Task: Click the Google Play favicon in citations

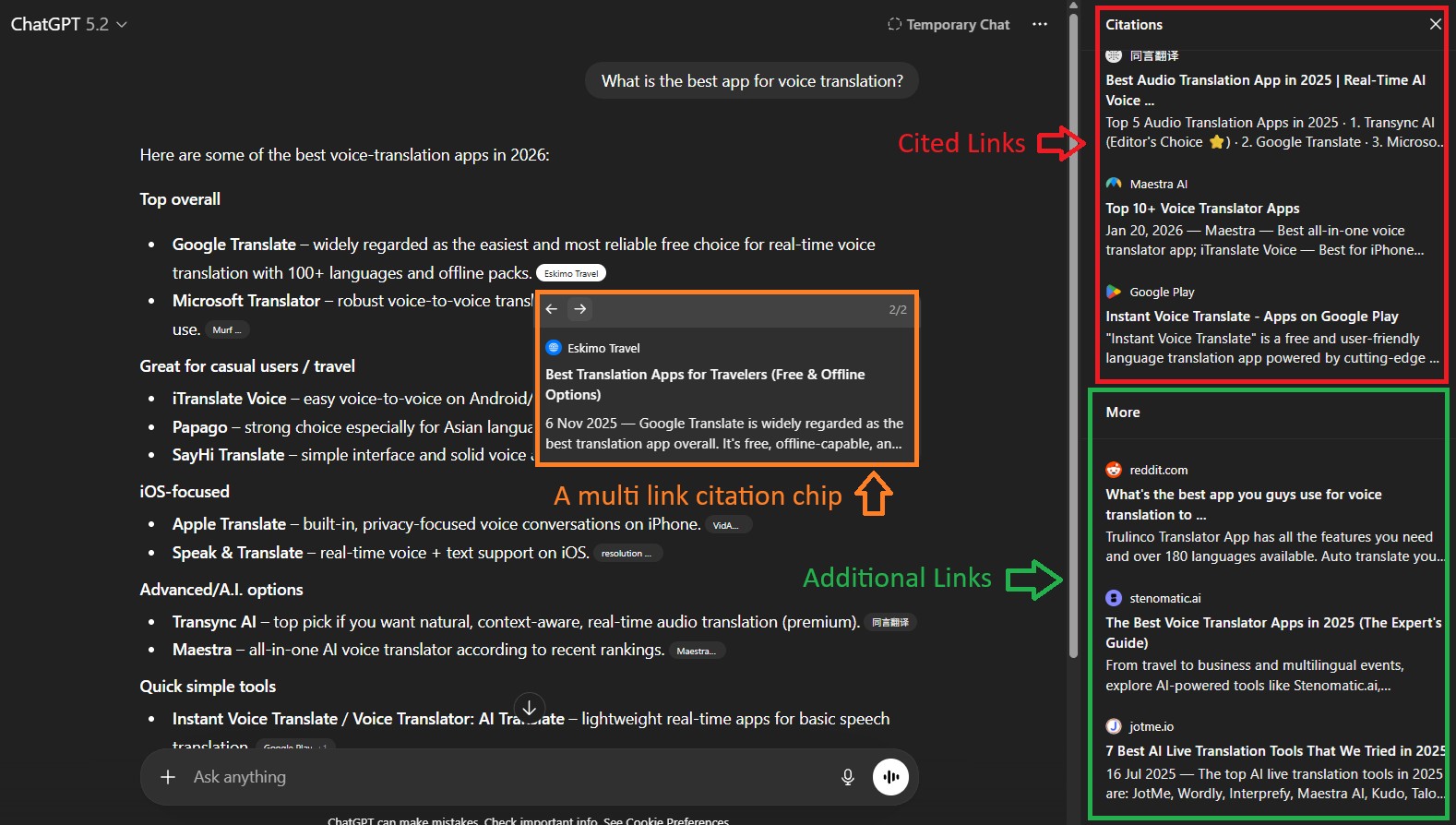Action: [1114, 292]
